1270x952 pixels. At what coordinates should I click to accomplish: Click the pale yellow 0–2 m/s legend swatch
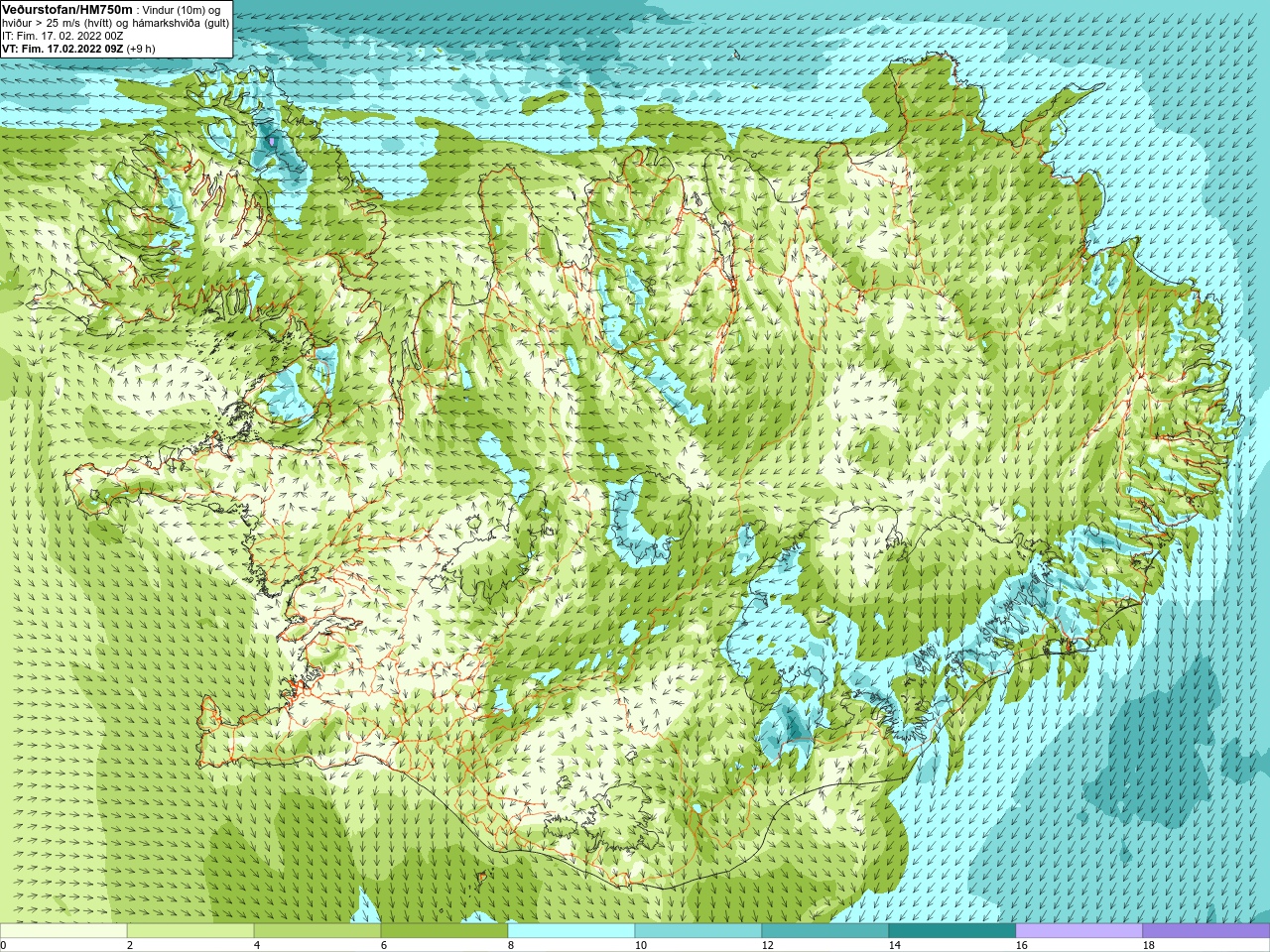63,931
